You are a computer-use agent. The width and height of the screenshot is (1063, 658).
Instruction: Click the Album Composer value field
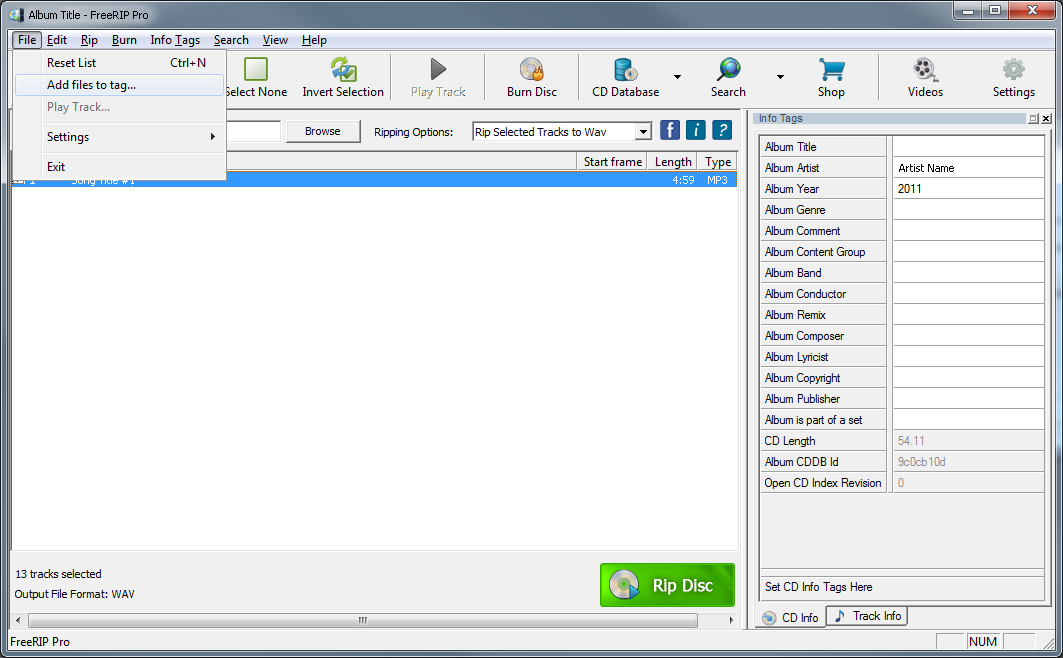(x=968, y=335)
